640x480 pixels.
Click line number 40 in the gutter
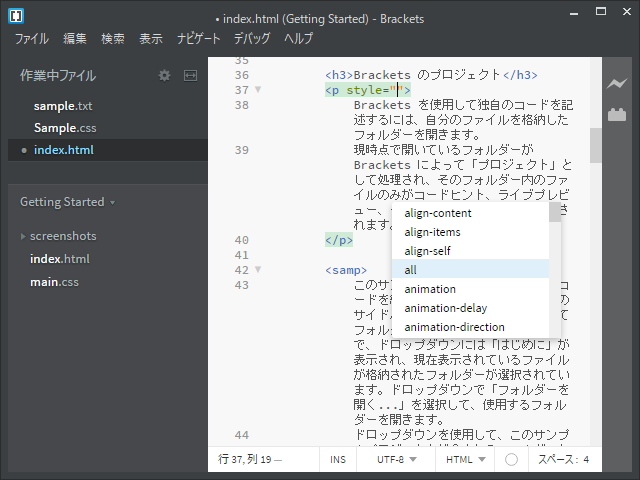(x=242, y=240)
